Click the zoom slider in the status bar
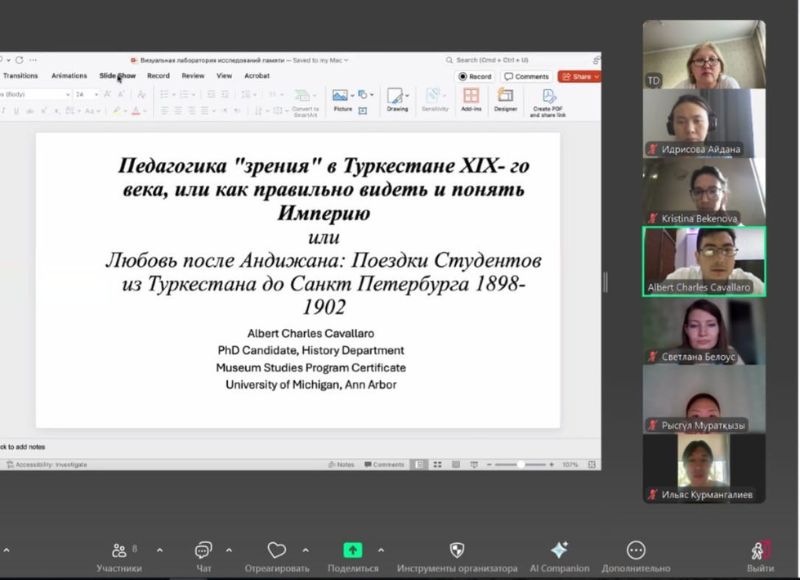Viewport: 800px width, 580px height. point(520,464)
